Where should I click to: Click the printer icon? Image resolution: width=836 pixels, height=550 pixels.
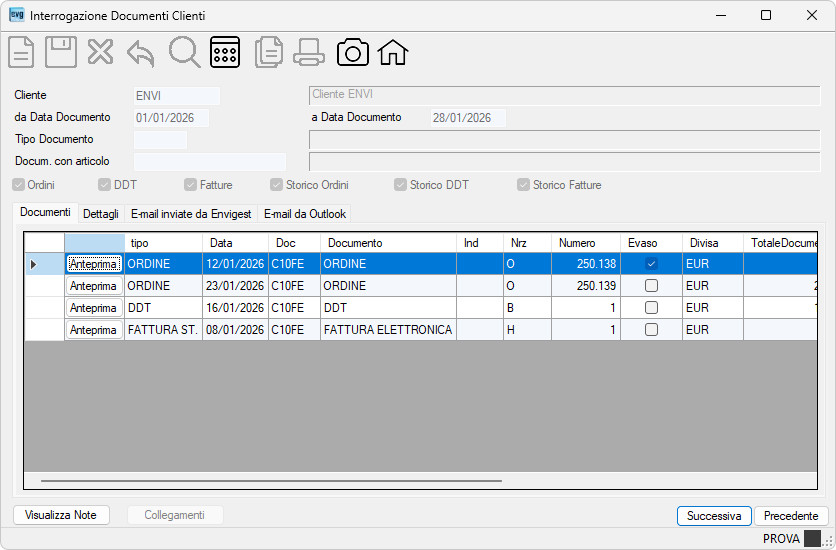(x=309, y=52)
